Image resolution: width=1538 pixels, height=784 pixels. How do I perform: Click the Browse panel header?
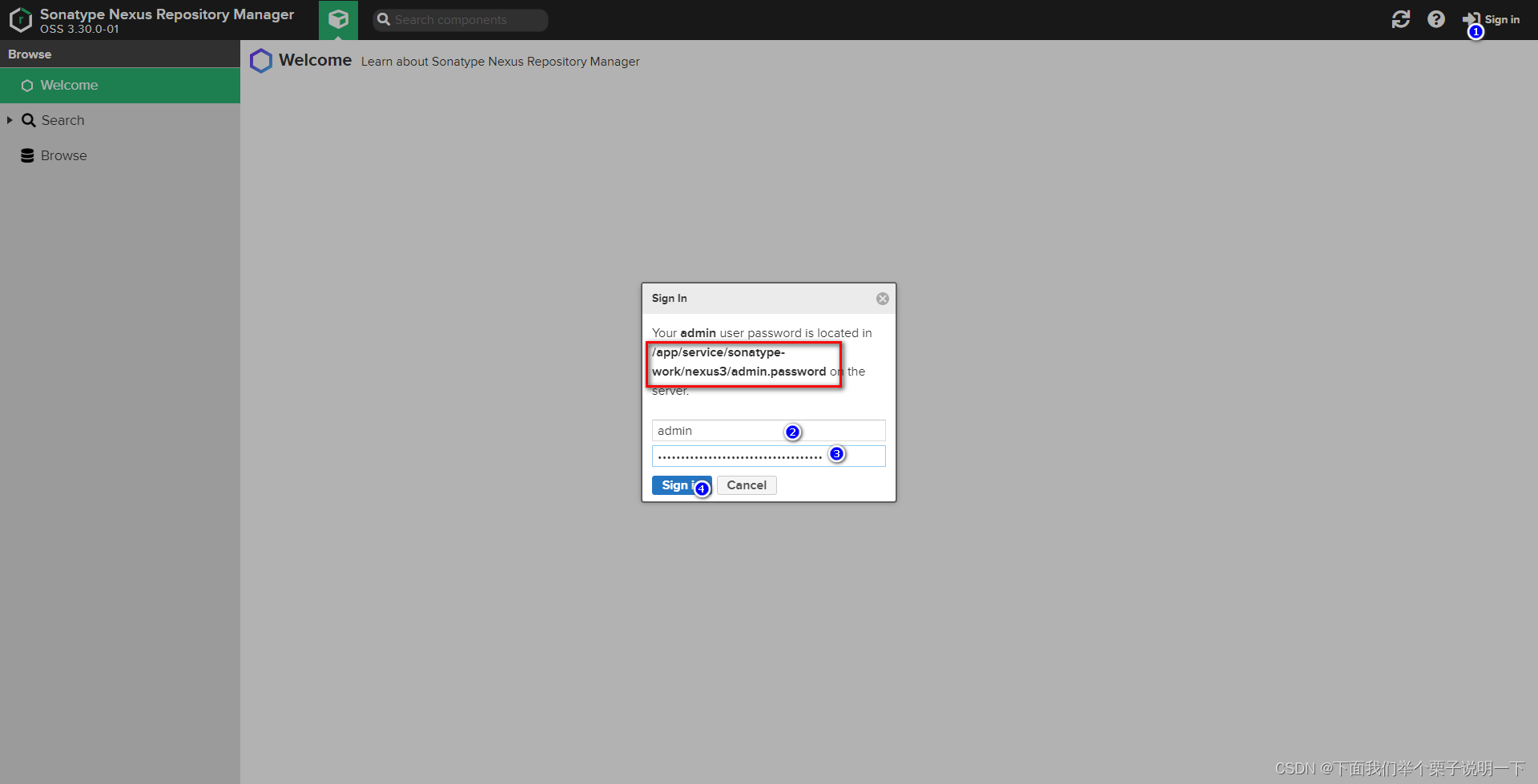tap(120, 54)
